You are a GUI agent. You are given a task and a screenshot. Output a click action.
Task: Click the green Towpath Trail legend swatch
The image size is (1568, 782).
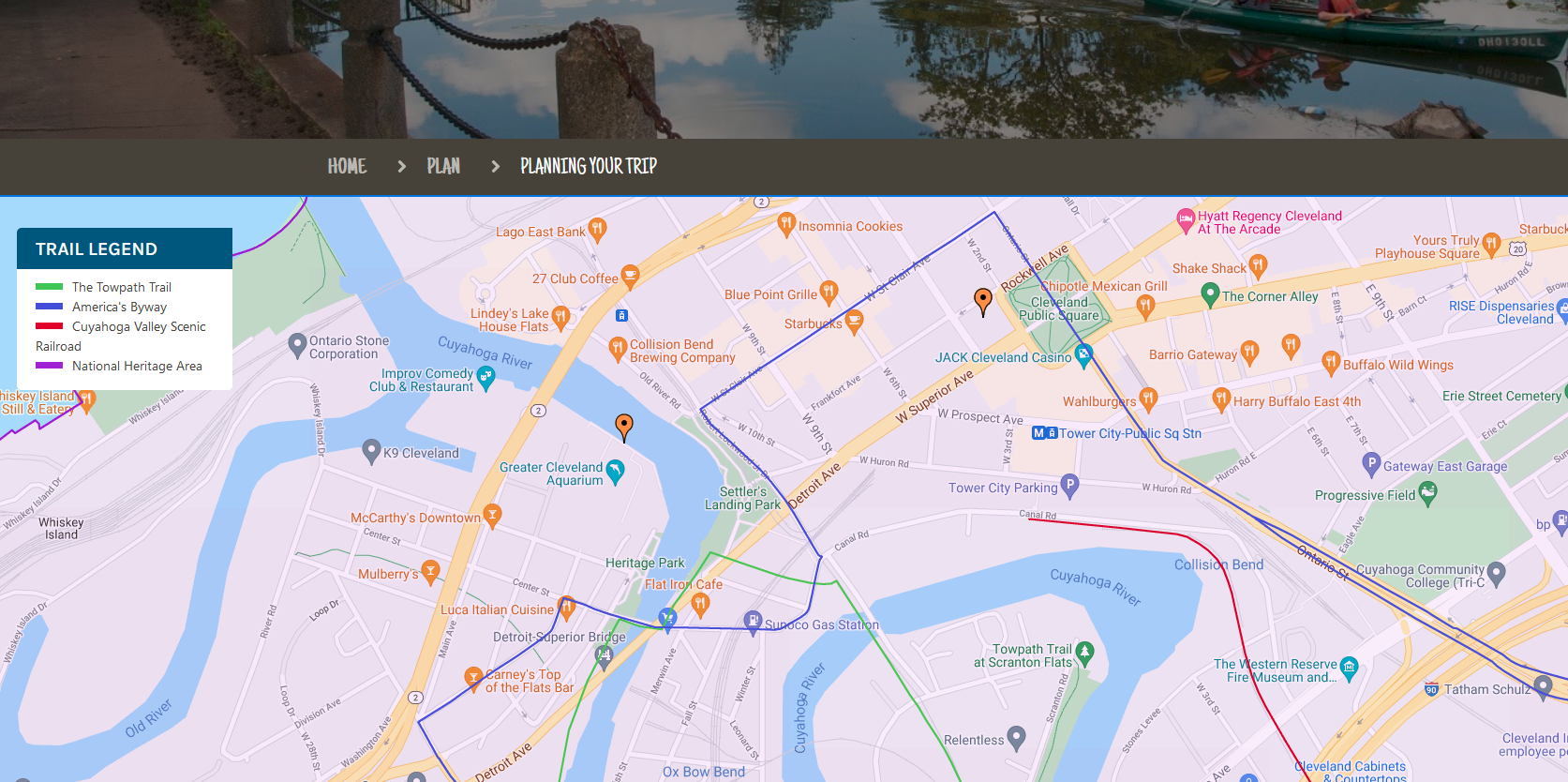coord(49,287)
